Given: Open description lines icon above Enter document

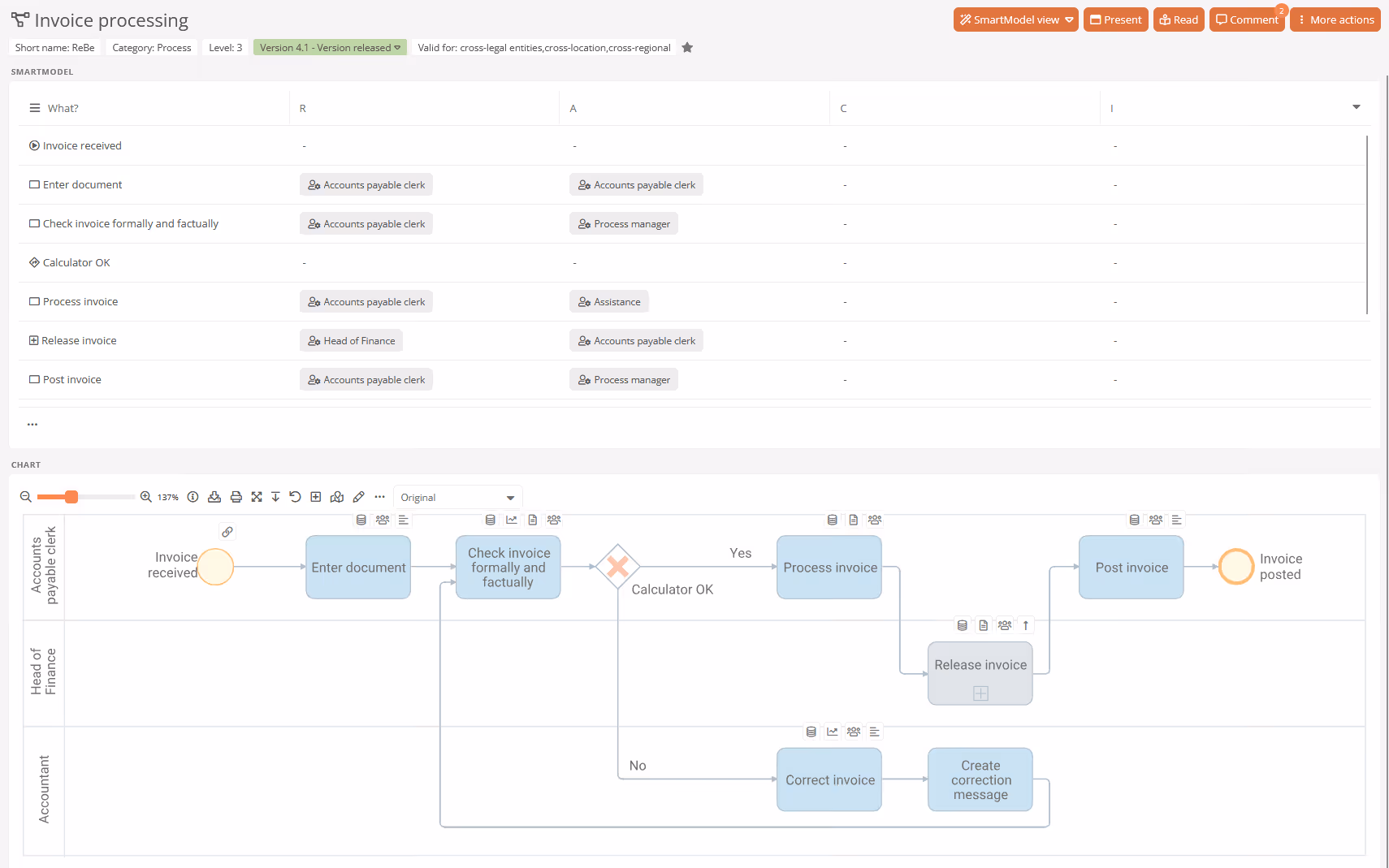Looking at the screenshot, I should point(404,520).
